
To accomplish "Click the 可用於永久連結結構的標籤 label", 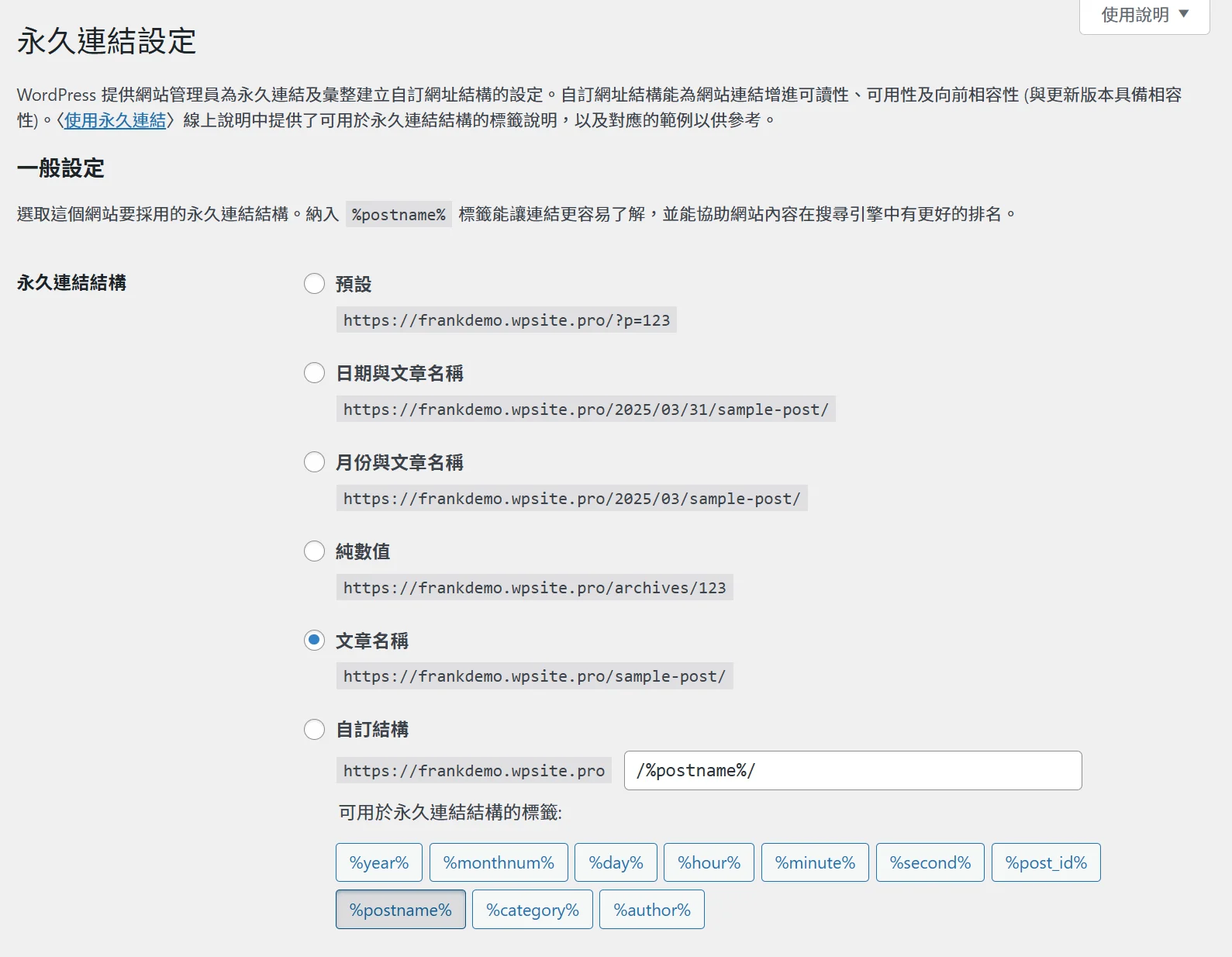I will (450, 813).
